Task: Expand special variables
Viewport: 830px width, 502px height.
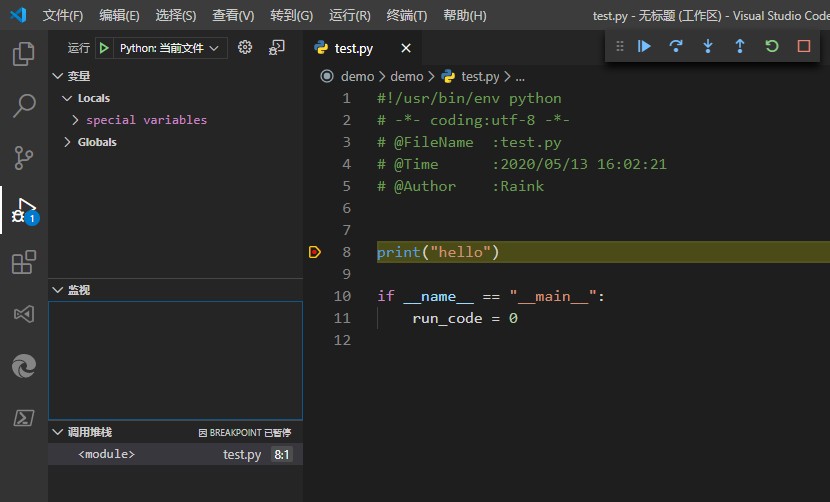Action: [75, 120]
